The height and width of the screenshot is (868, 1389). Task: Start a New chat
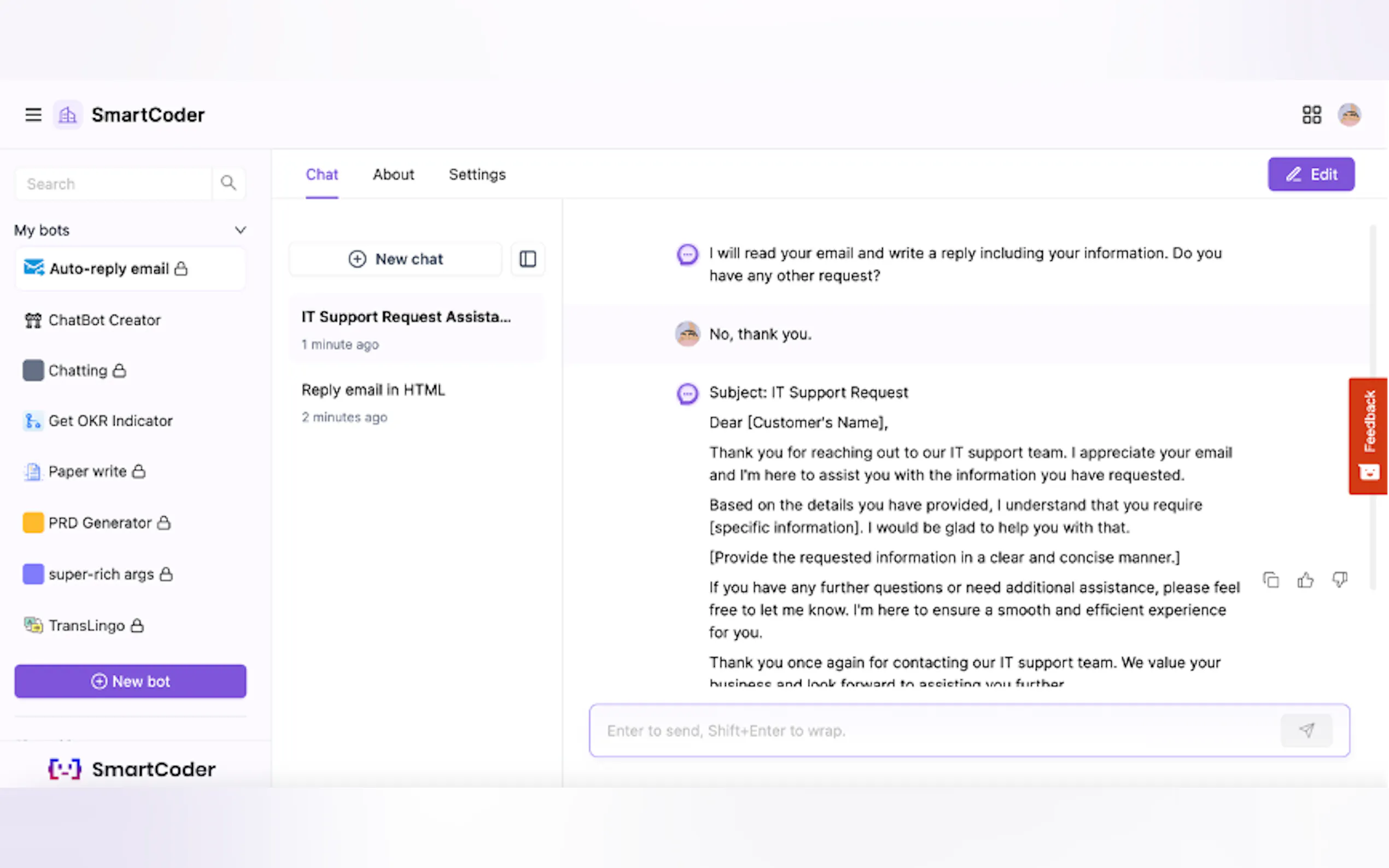pyautogui.click(x=395, y=259)
